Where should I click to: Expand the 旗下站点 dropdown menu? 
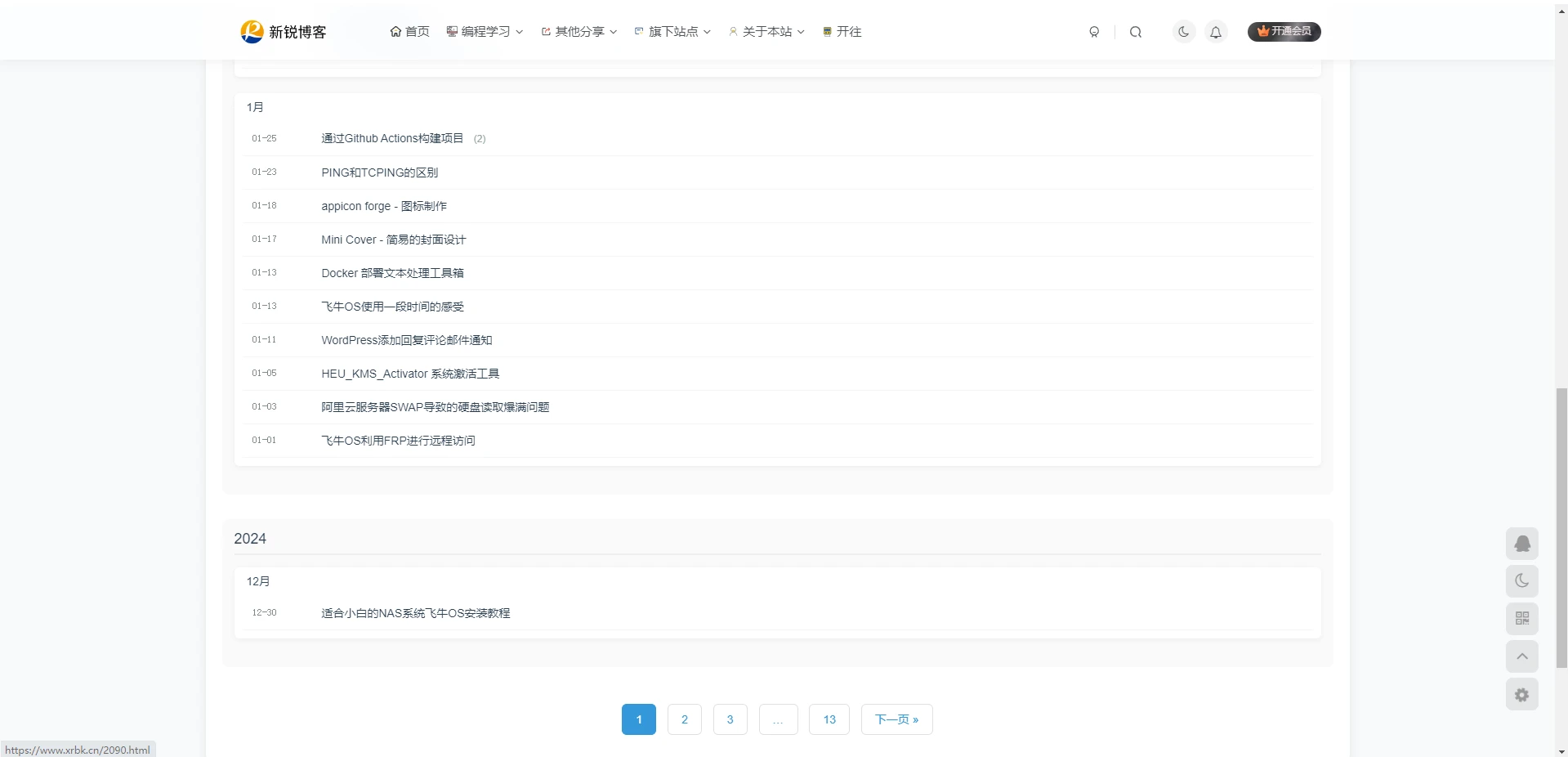[x=672, y=32]
